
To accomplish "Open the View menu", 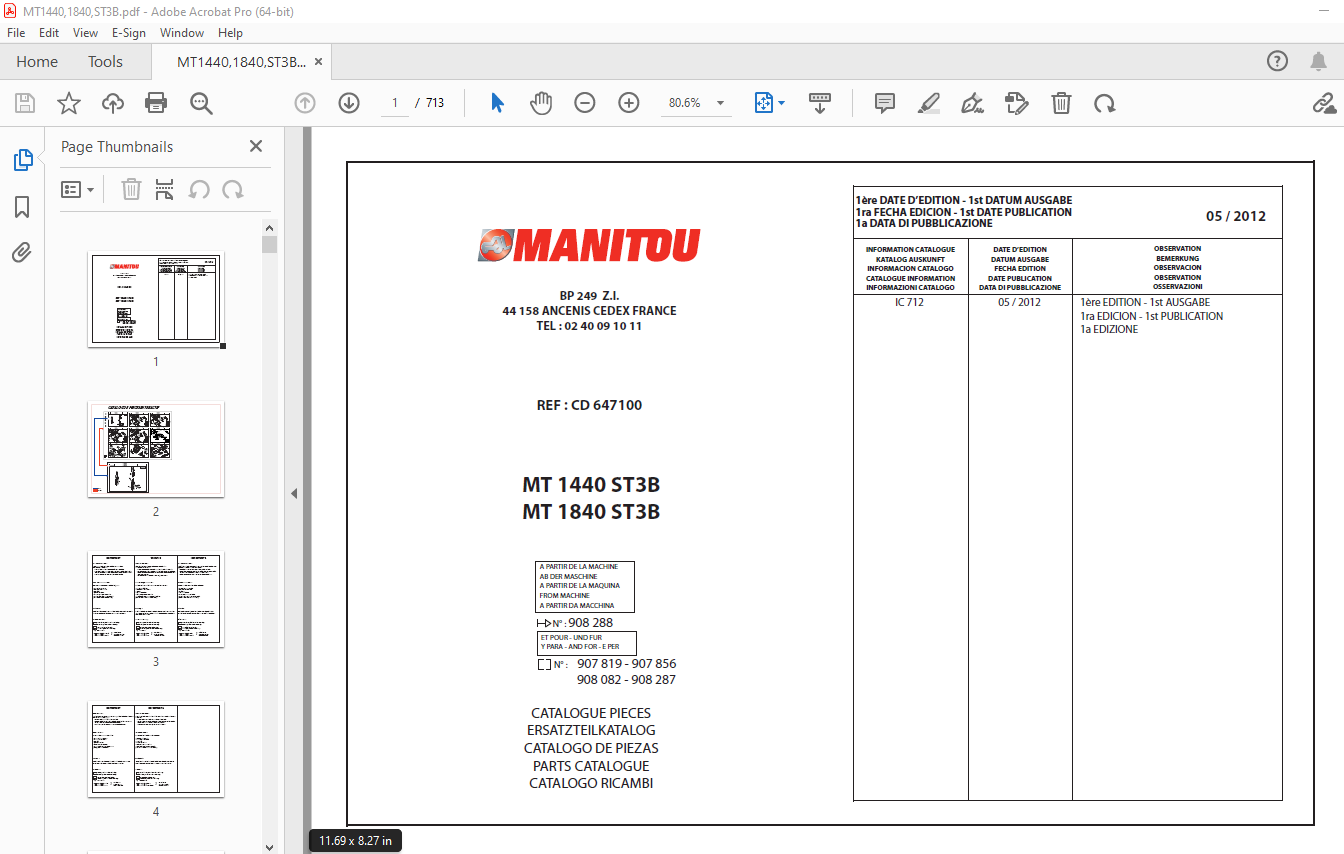I will (86, 33).
